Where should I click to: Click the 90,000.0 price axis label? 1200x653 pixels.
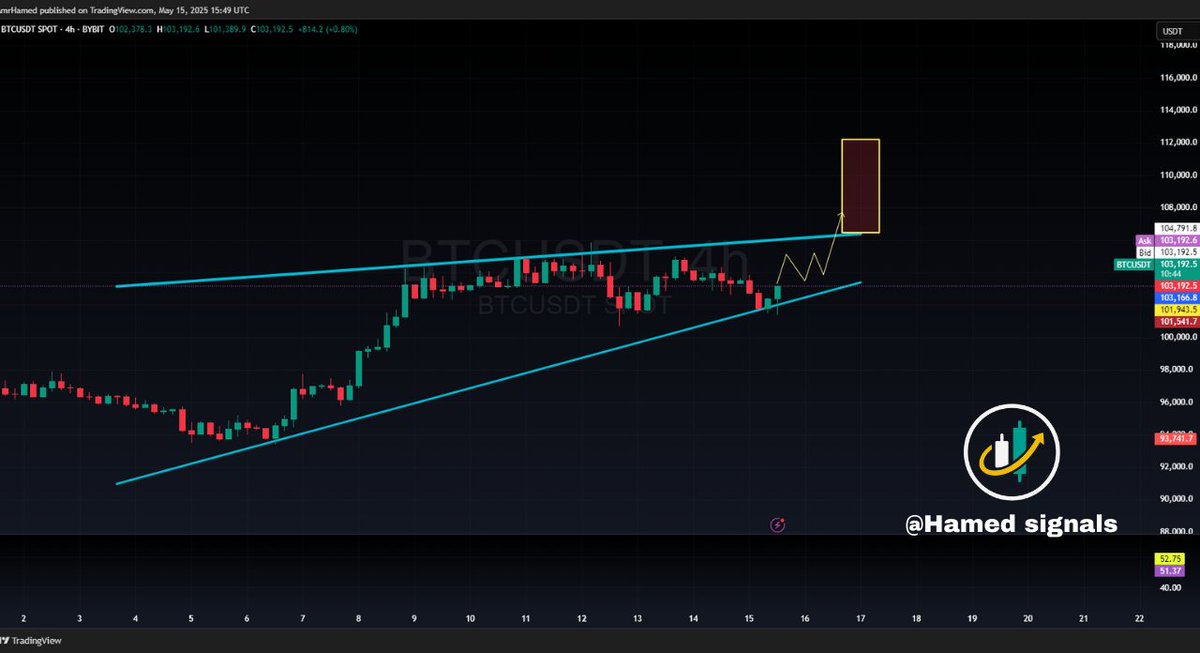click(x=1177, y=498)
